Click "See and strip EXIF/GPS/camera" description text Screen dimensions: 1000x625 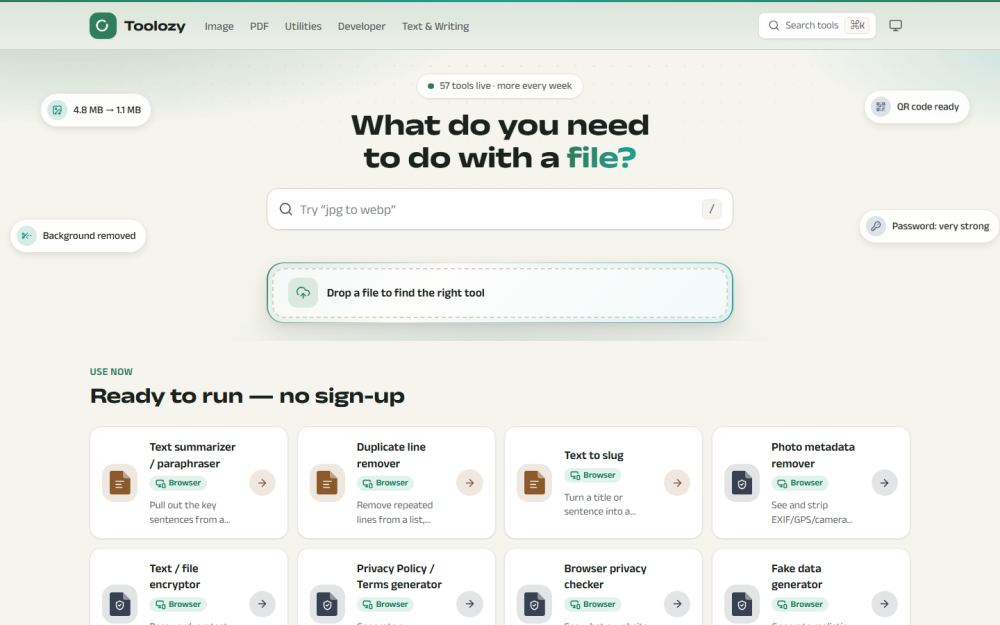pos(811,512)
